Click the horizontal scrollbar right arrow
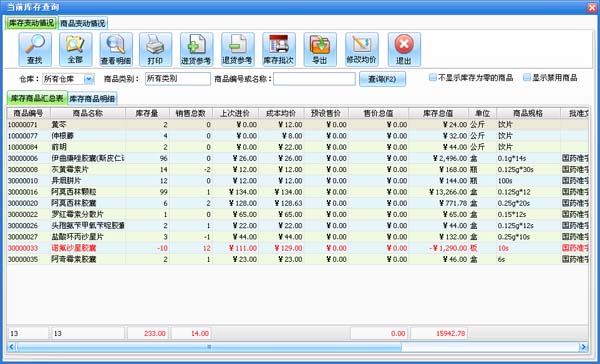600x364 pixels. pos(583,347)
